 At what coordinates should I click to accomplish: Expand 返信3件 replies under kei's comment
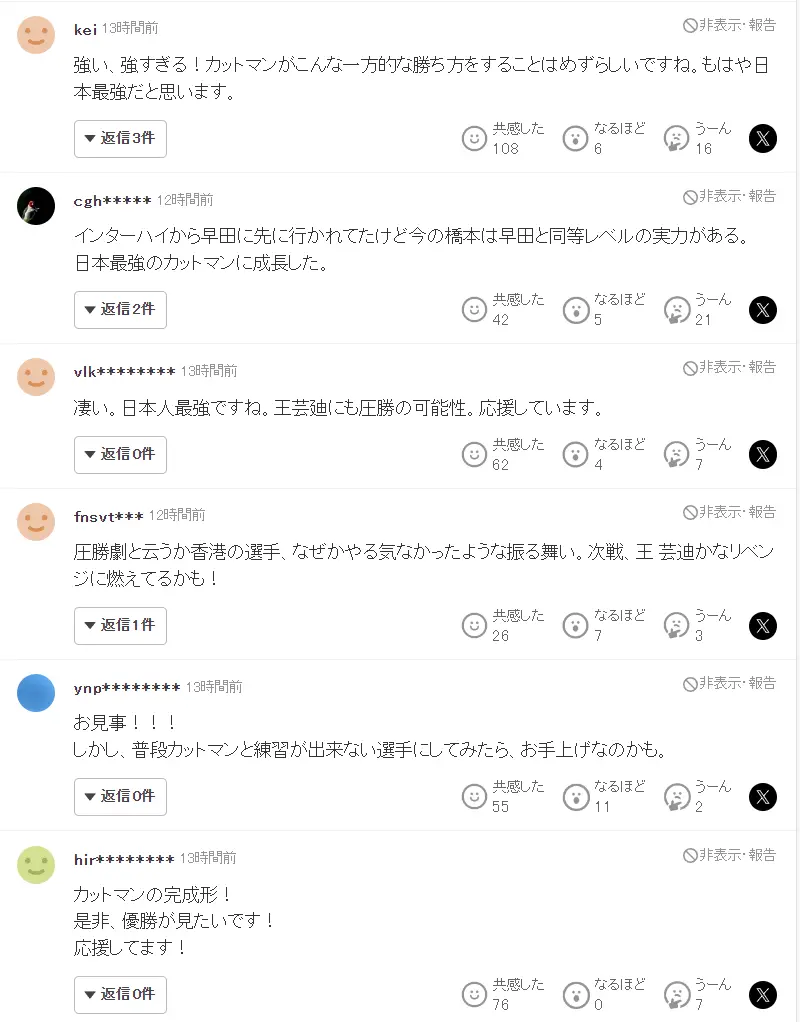pyautogui.click(x=120, y=138)
